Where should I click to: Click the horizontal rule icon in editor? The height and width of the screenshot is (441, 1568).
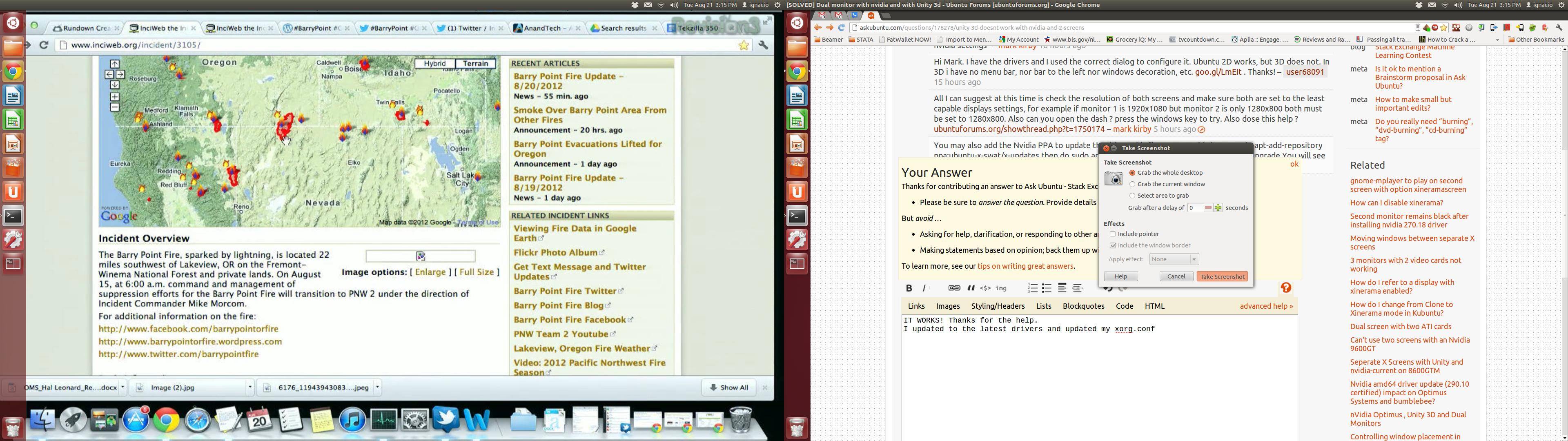1078,288
